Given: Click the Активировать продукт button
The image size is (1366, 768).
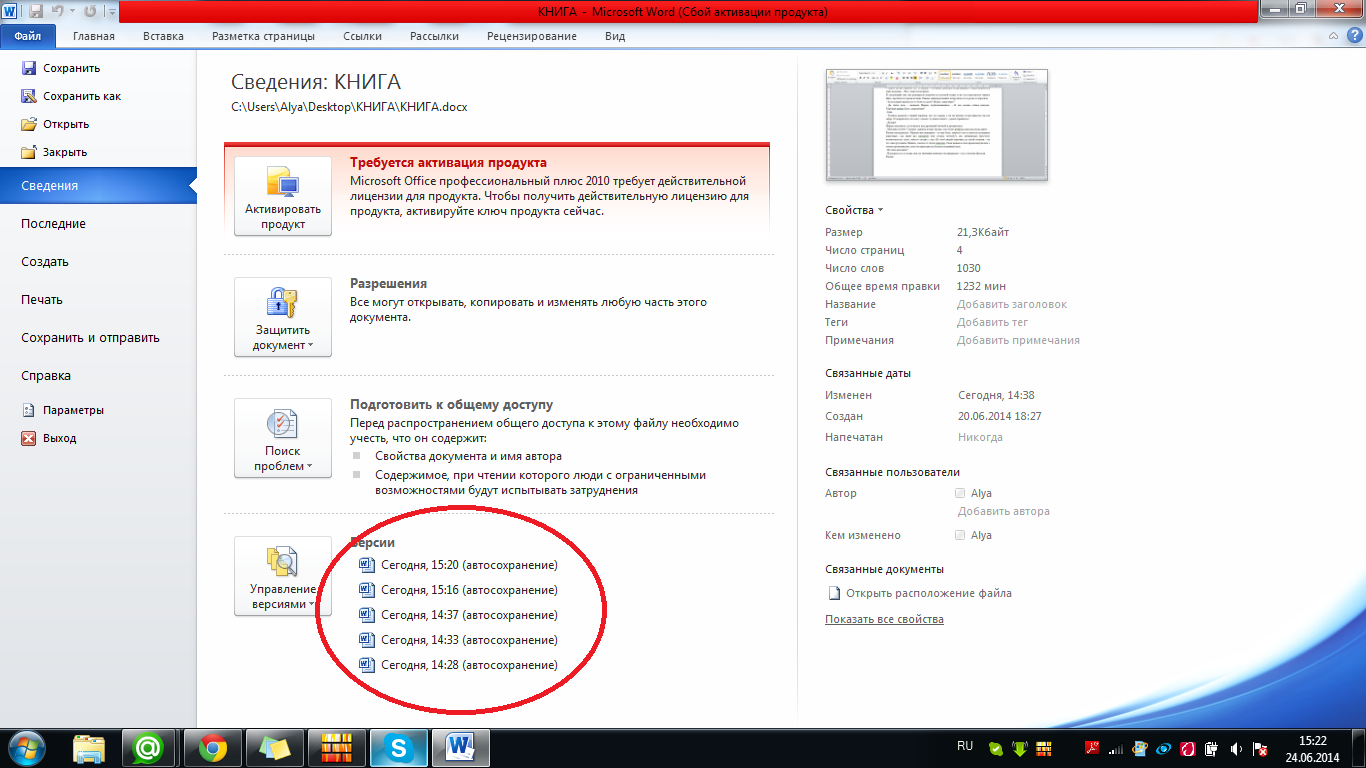Looking at the screenshot, I should (283, 196).
